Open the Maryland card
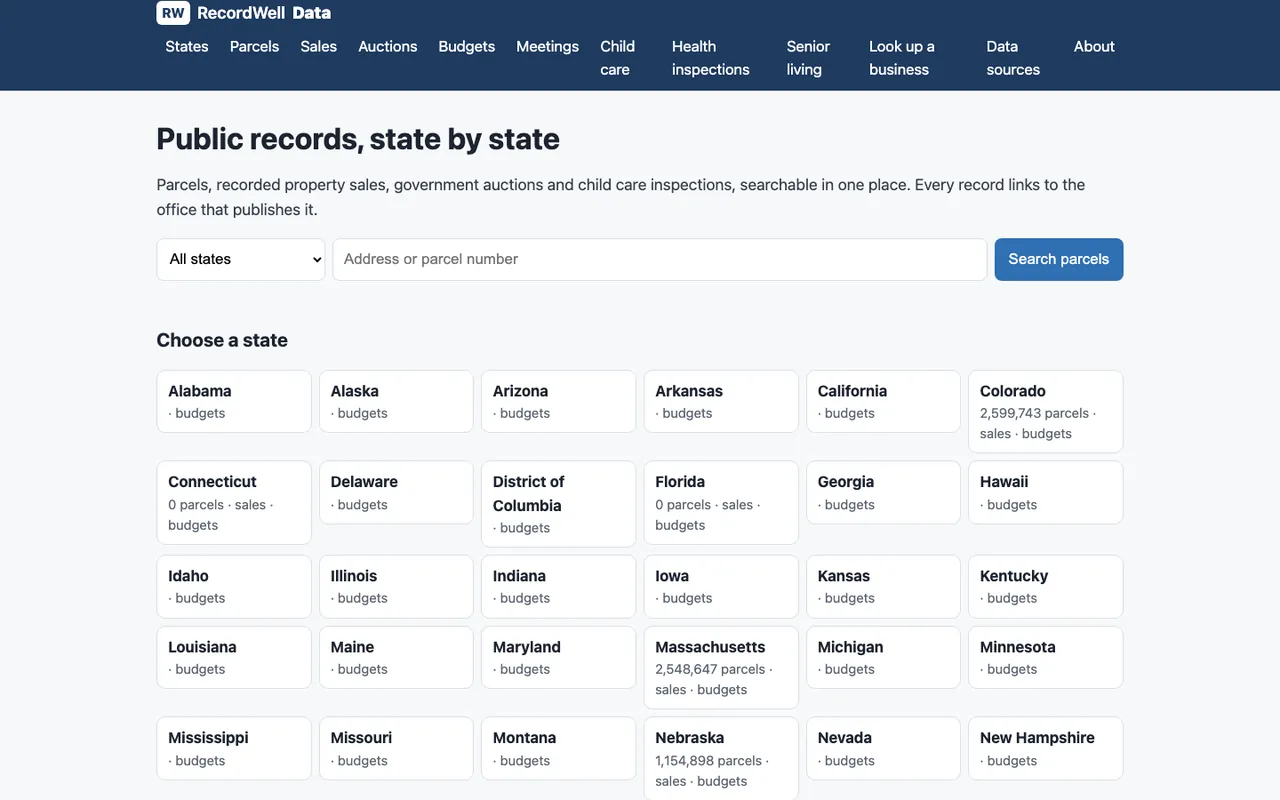Viewport: 1280px width, 800px height. (x=558, y=657)
